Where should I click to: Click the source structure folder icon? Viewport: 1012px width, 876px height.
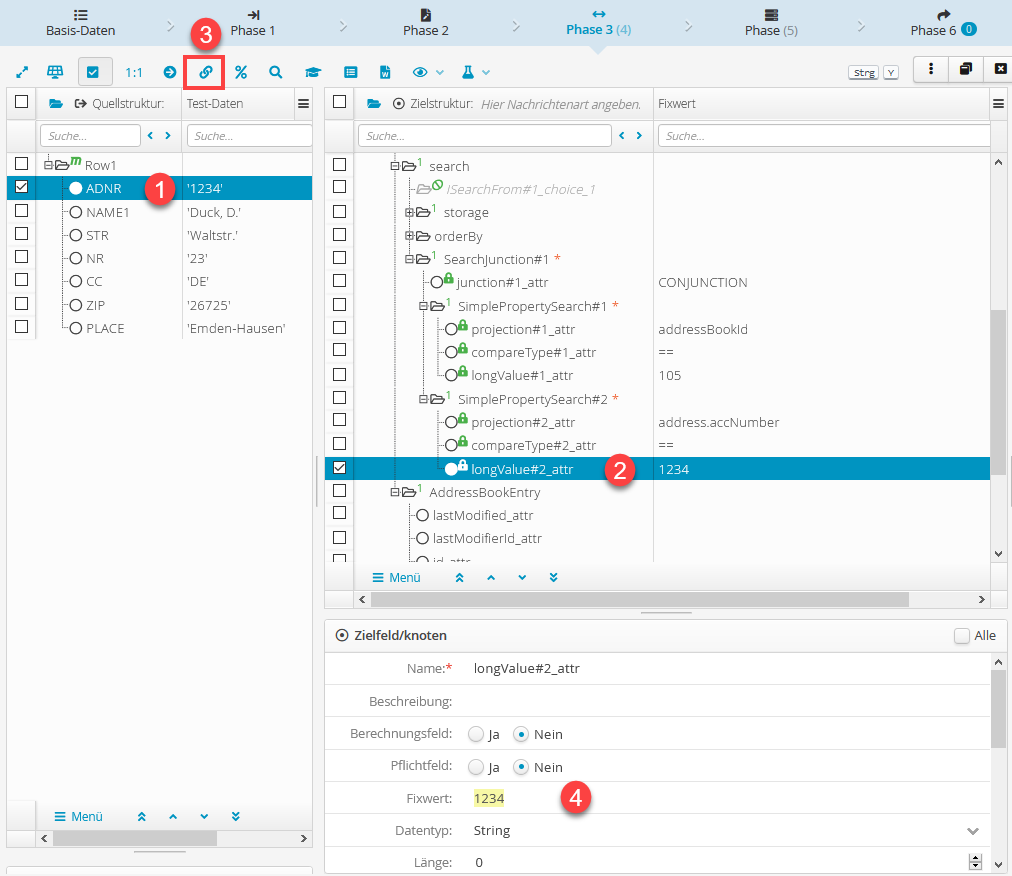tap(56, 103)
